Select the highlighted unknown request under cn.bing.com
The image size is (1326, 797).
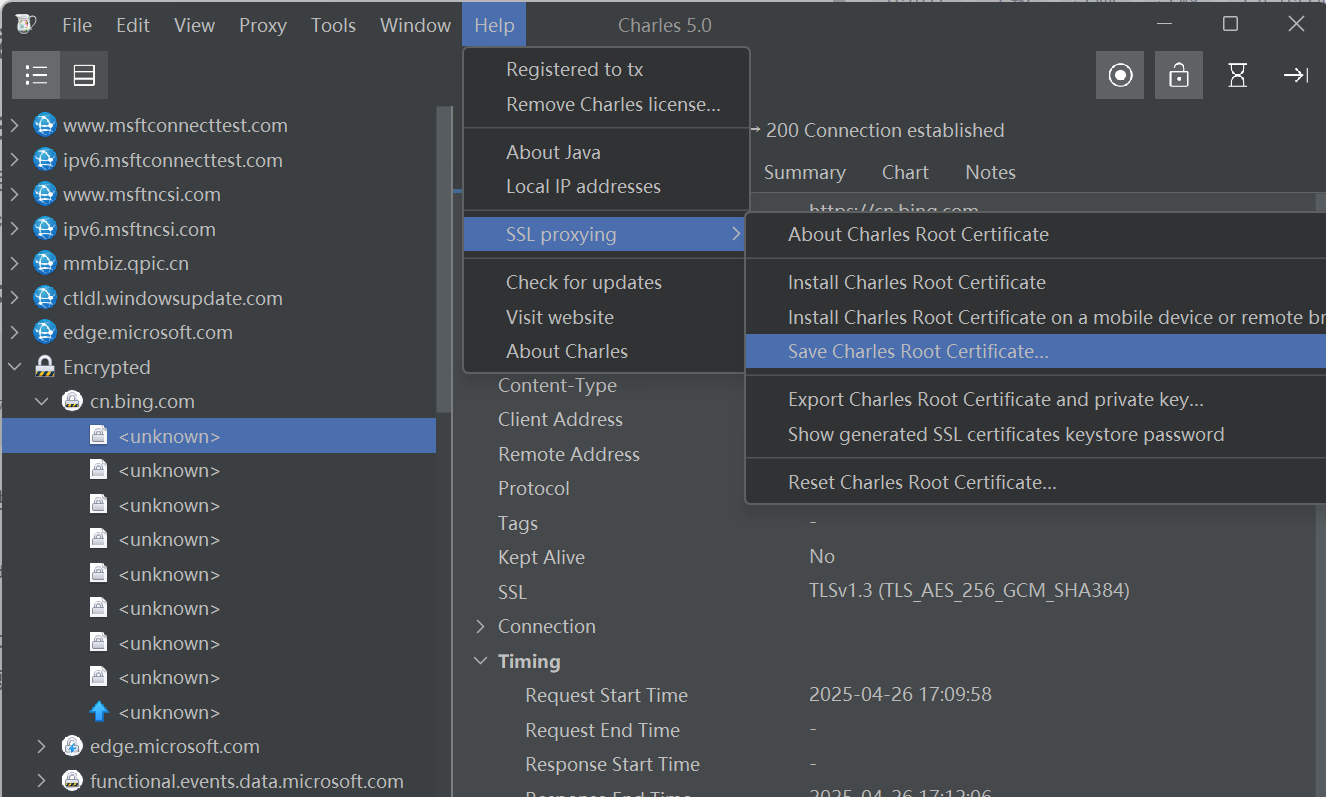[x=219, y=436]
